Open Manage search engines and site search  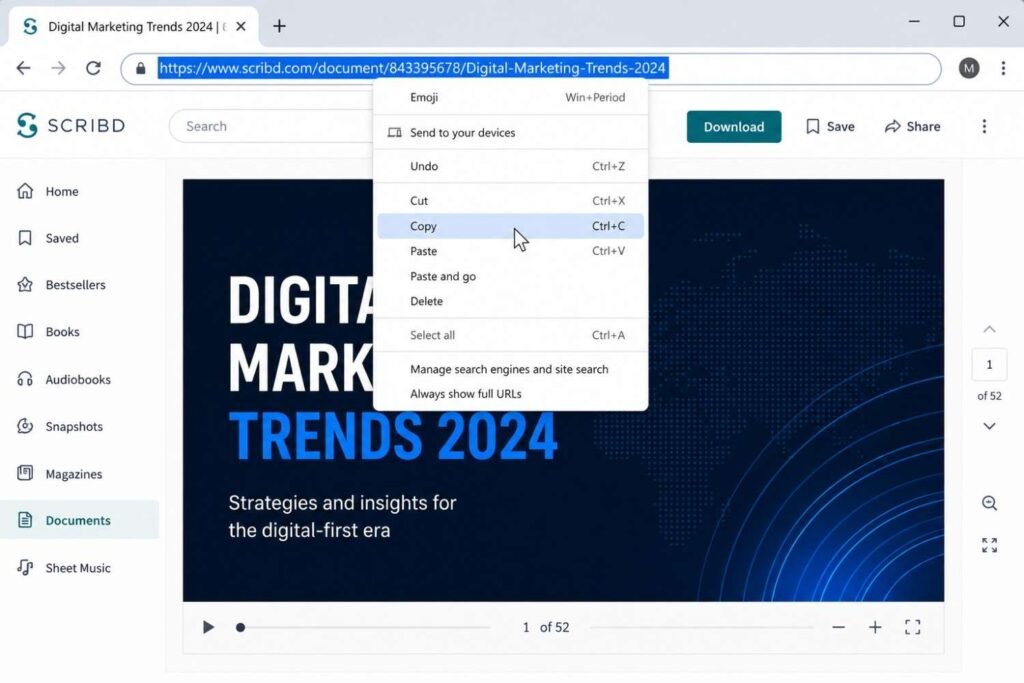(511, 369)
